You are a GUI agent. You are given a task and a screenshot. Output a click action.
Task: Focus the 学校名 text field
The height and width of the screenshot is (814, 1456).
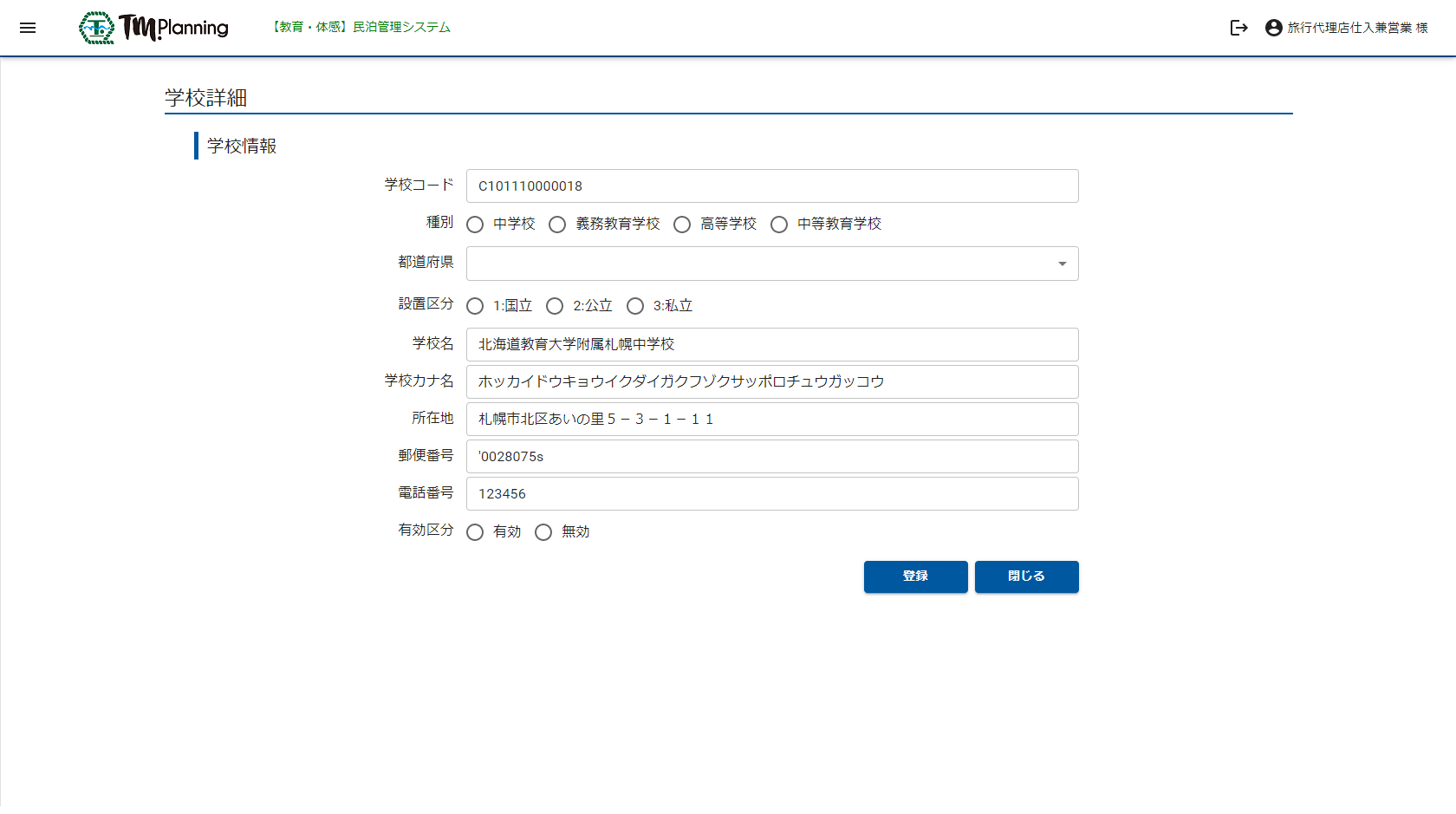pos(771,344)
